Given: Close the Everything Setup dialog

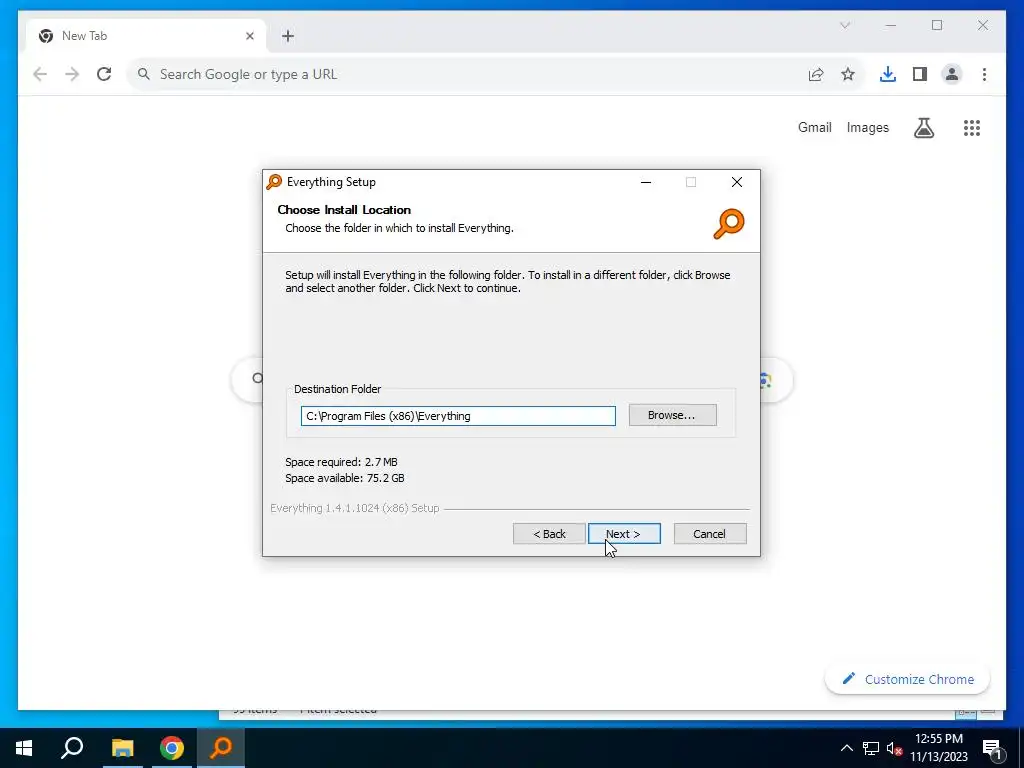Looking at the screenshot, I should coord(737,182).
